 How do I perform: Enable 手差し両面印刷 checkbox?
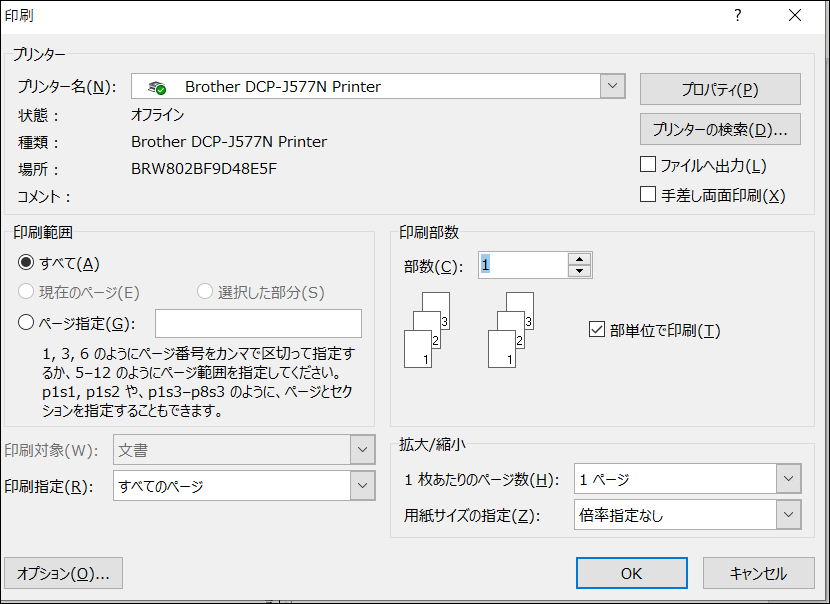tap(648, 195)
